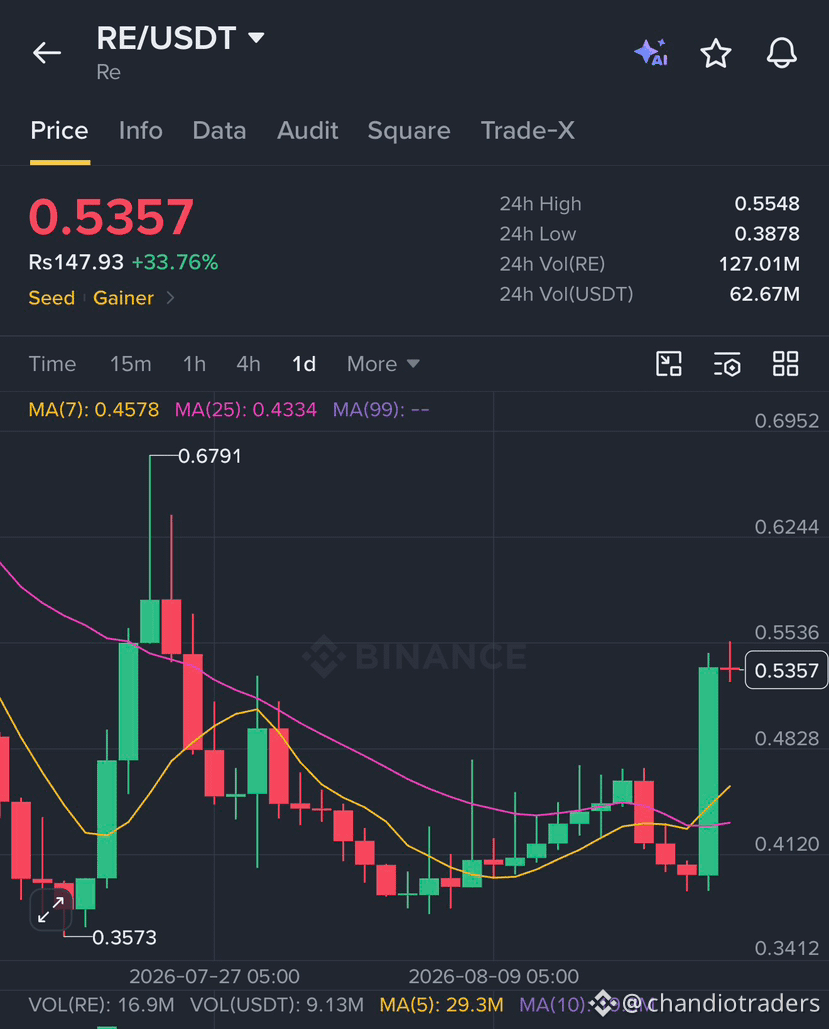Switch to the Trade-X tab
Viewport: 829px width, 1029px height.
pyautogui.click(x=528, y=131)
